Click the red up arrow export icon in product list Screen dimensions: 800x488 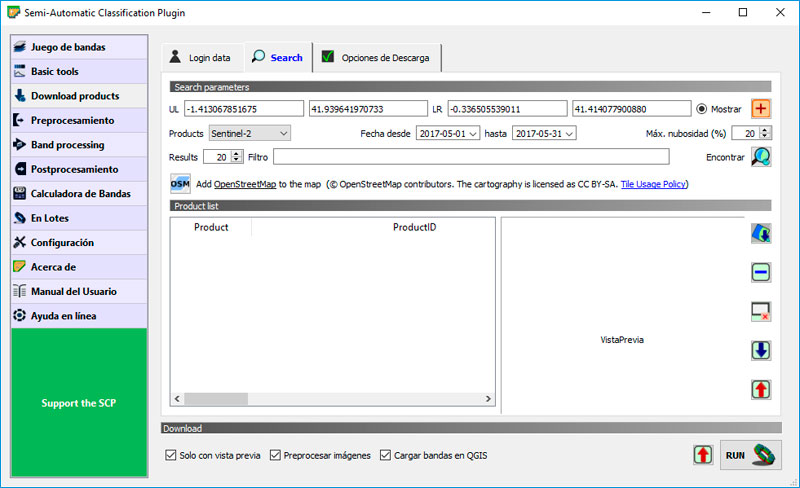[761, 389]
